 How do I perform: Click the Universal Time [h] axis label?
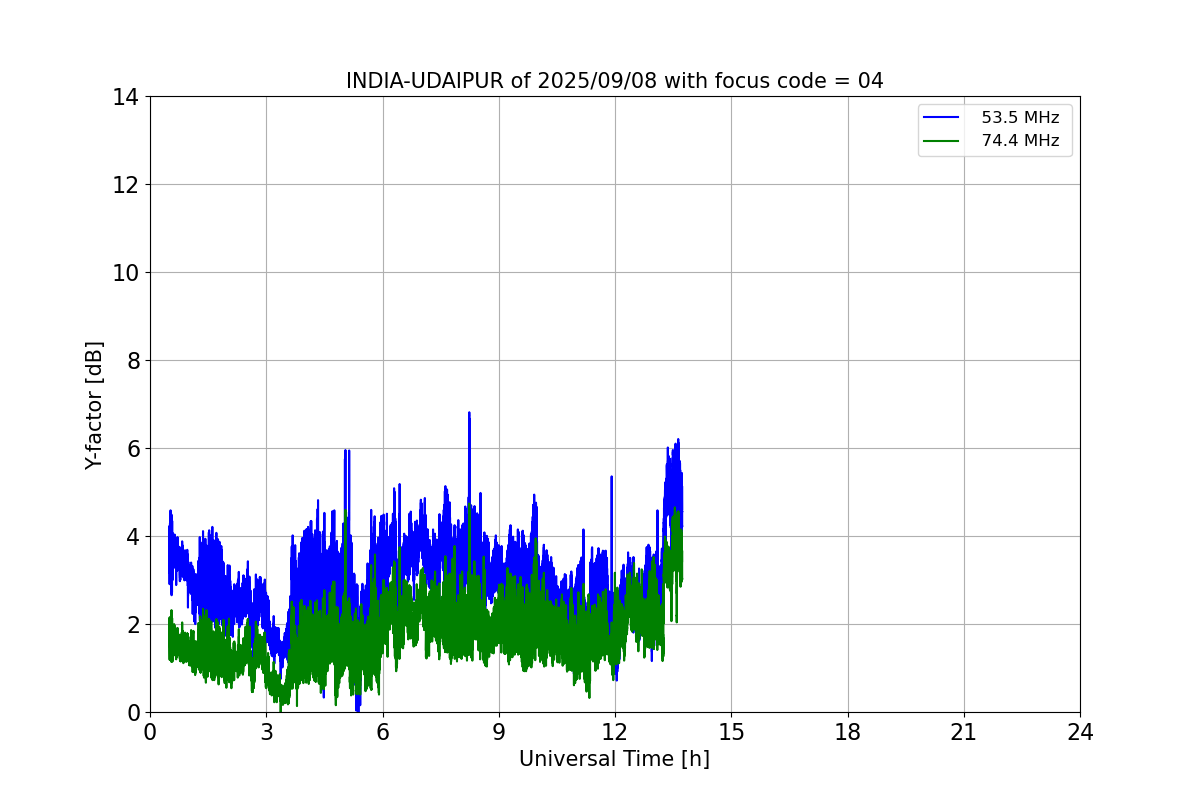pos(614,759)
